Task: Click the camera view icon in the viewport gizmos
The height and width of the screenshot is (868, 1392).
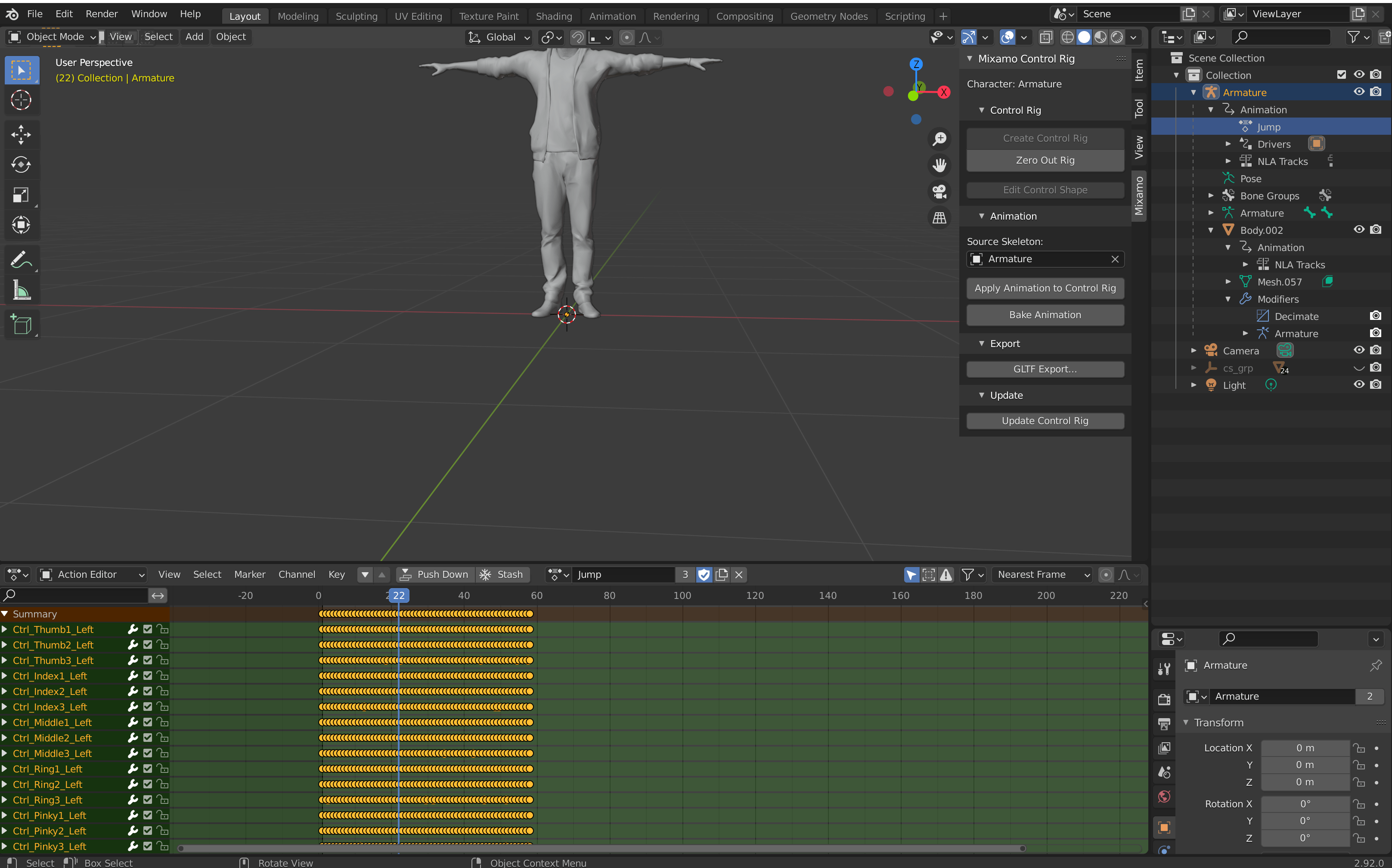Action: tap(939, 192)
